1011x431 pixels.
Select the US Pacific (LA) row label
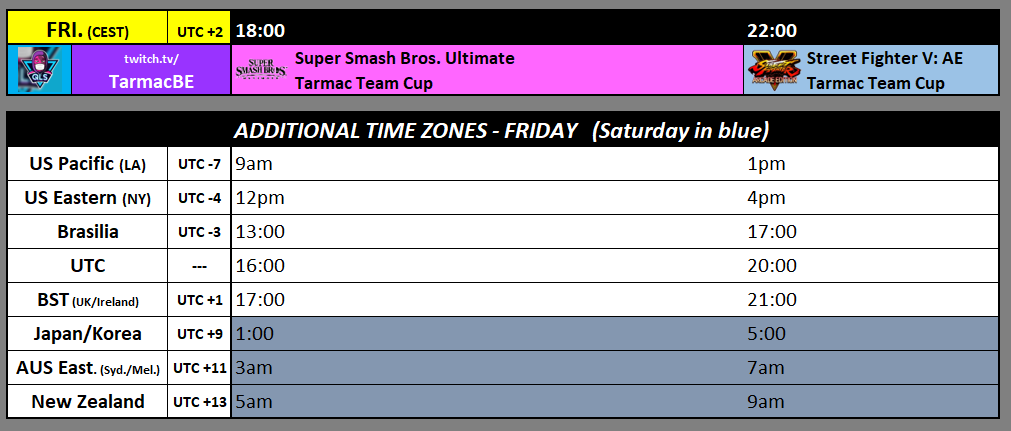(87, 165)
